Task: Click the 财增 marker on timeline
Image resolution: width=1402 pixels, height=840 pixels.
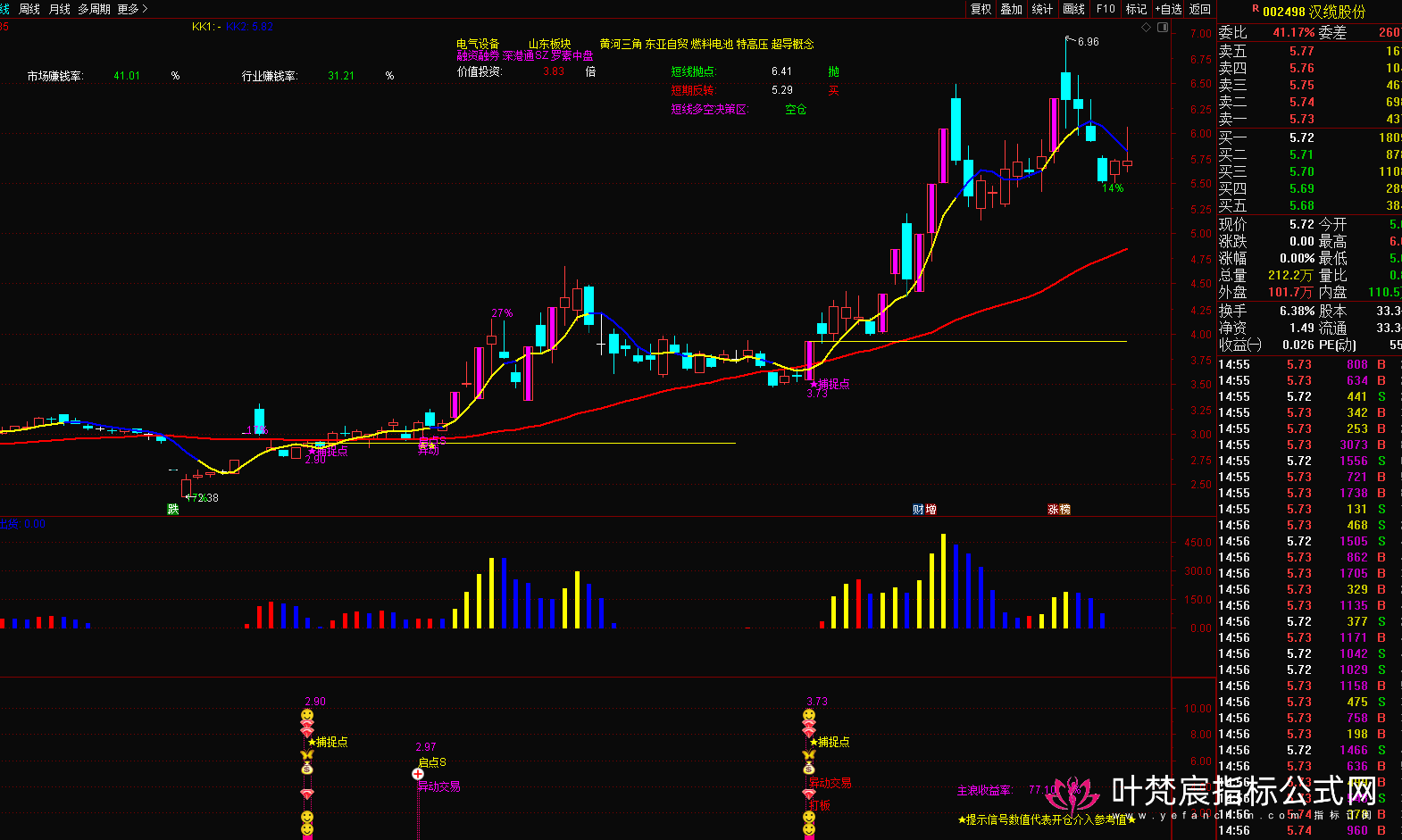Action: (x=924, y=509)
